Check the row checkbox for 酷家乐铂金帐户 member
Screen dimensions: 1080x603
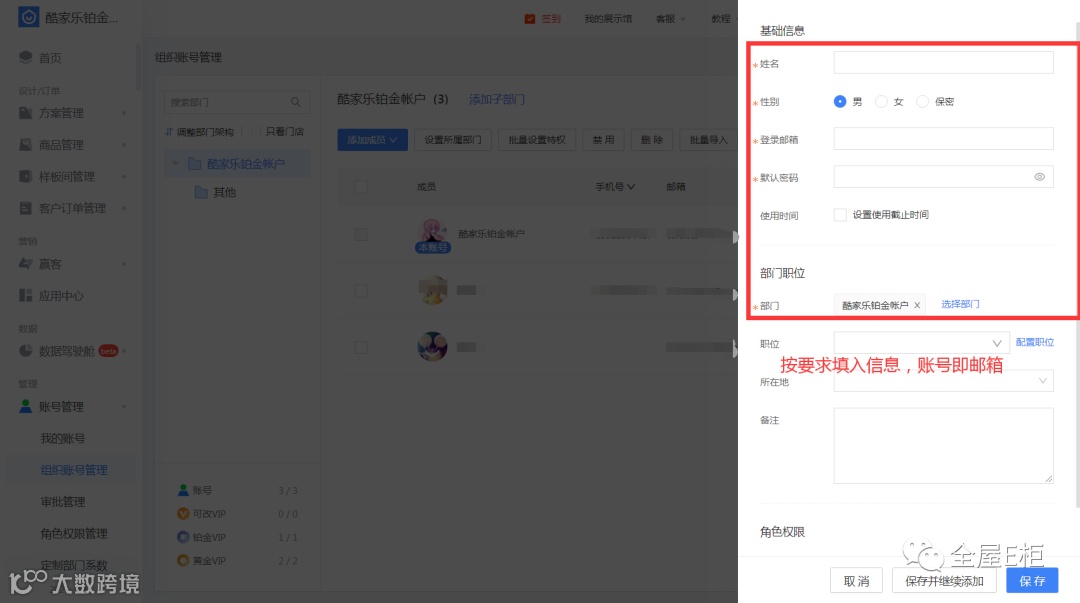click(361, 234)
